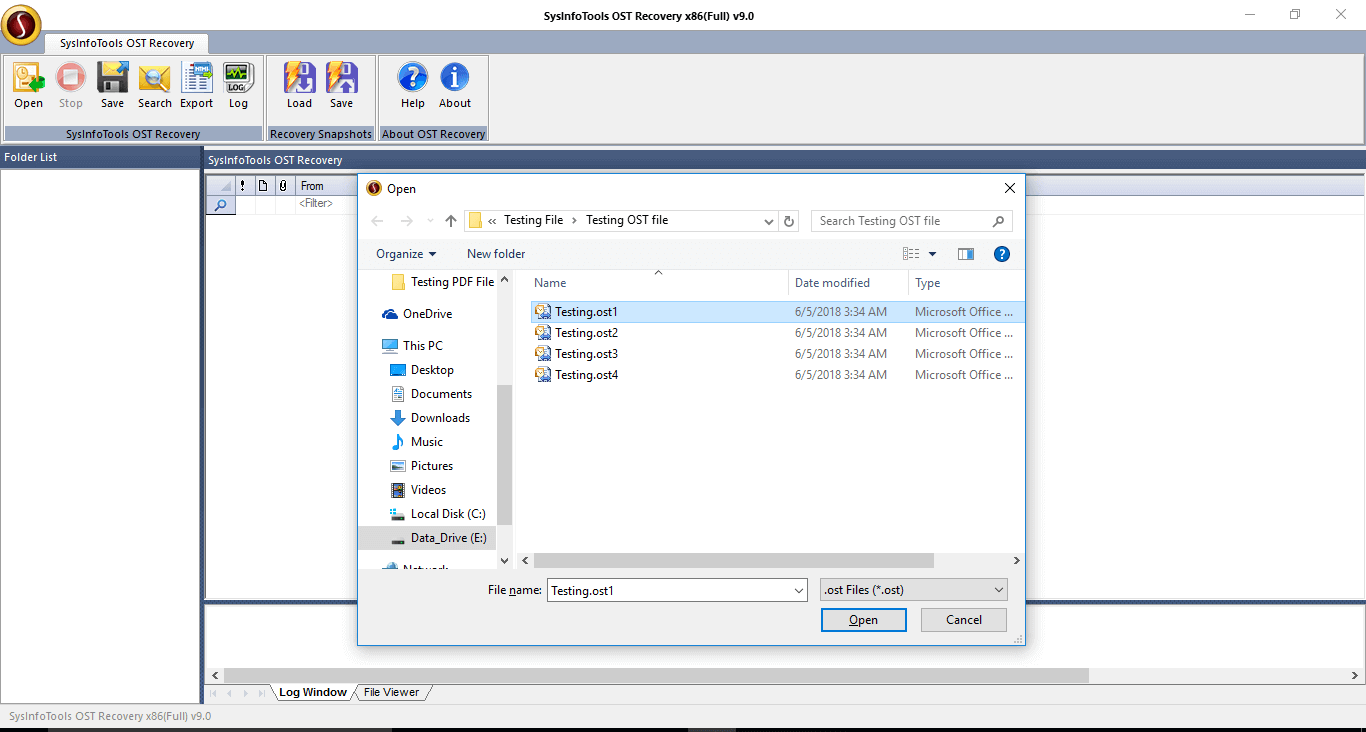Image resolution: width=1366 pixels, height=732 pixels.
Task: Change your view icon in dialog
Action: [x=911, y=254]
